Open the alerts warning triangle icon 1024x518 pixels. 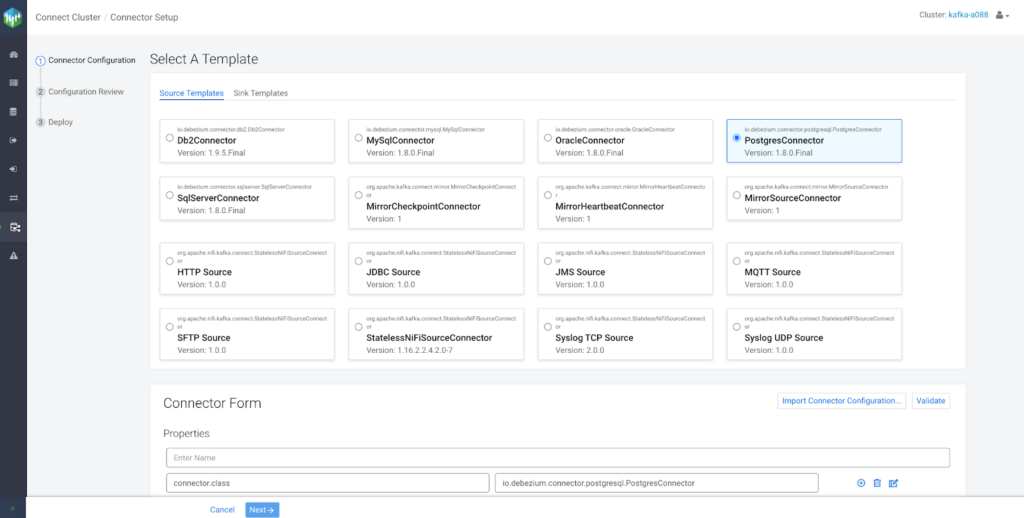pyautogui.click(x=13, y=256)
